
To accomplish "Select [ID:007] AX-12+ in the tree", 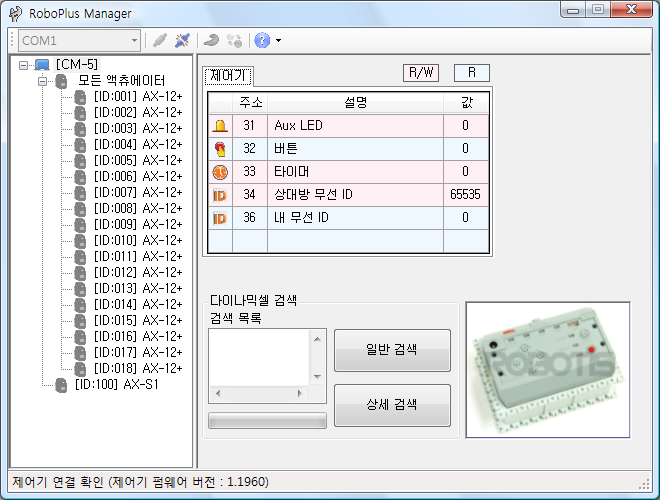I will click(137, 192).
